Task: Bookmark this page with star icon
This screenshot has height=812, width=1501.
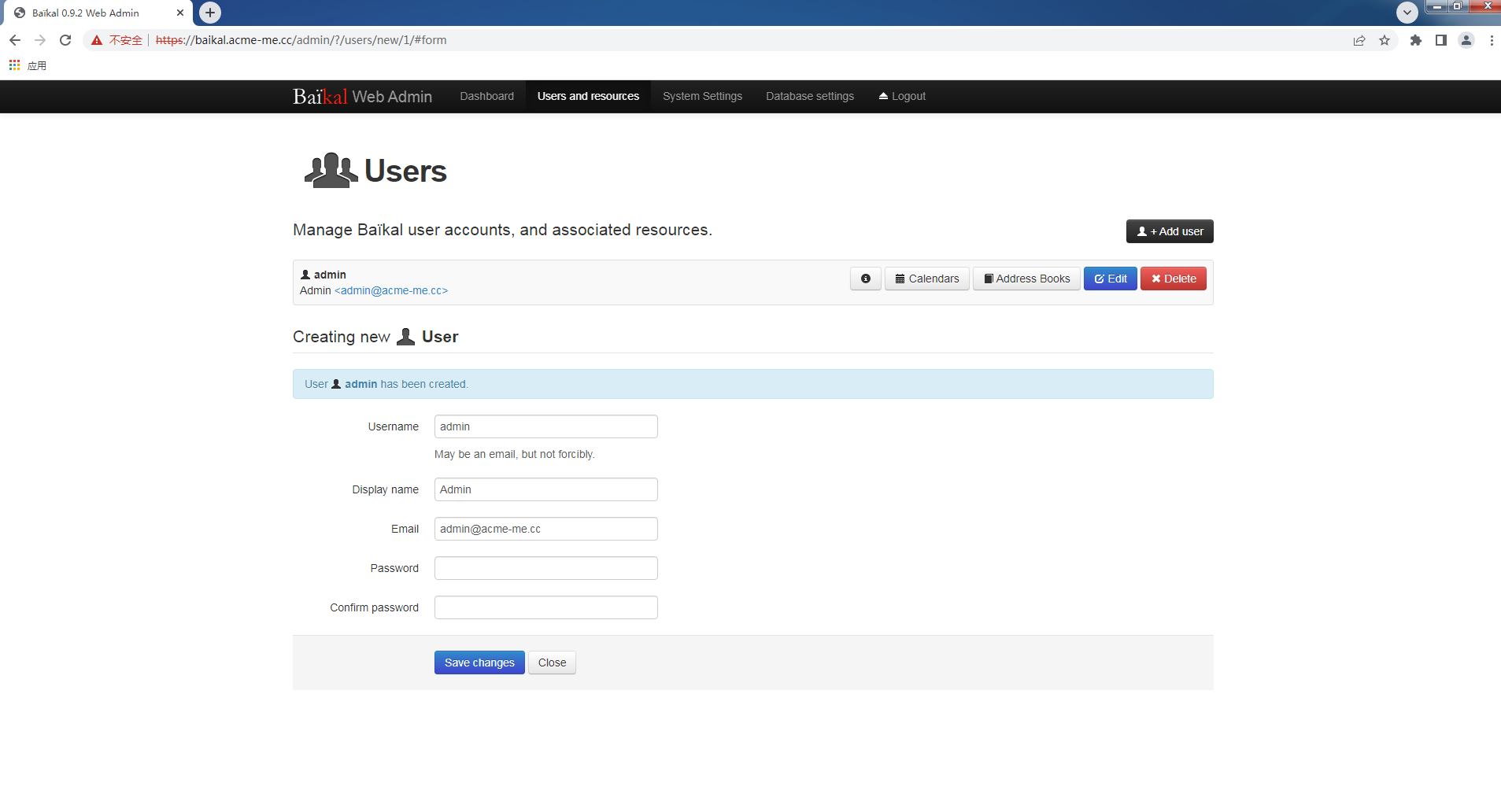Action: tap(1385, 40)
